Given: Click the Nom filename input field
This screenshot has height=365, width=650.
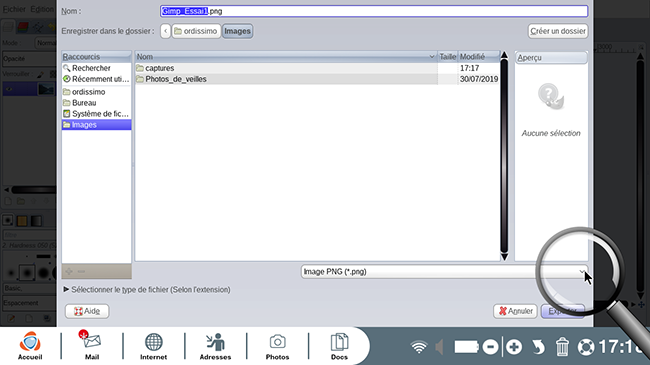Looking at the screenshot, I should pyautogui.click(x=374, y=11).
